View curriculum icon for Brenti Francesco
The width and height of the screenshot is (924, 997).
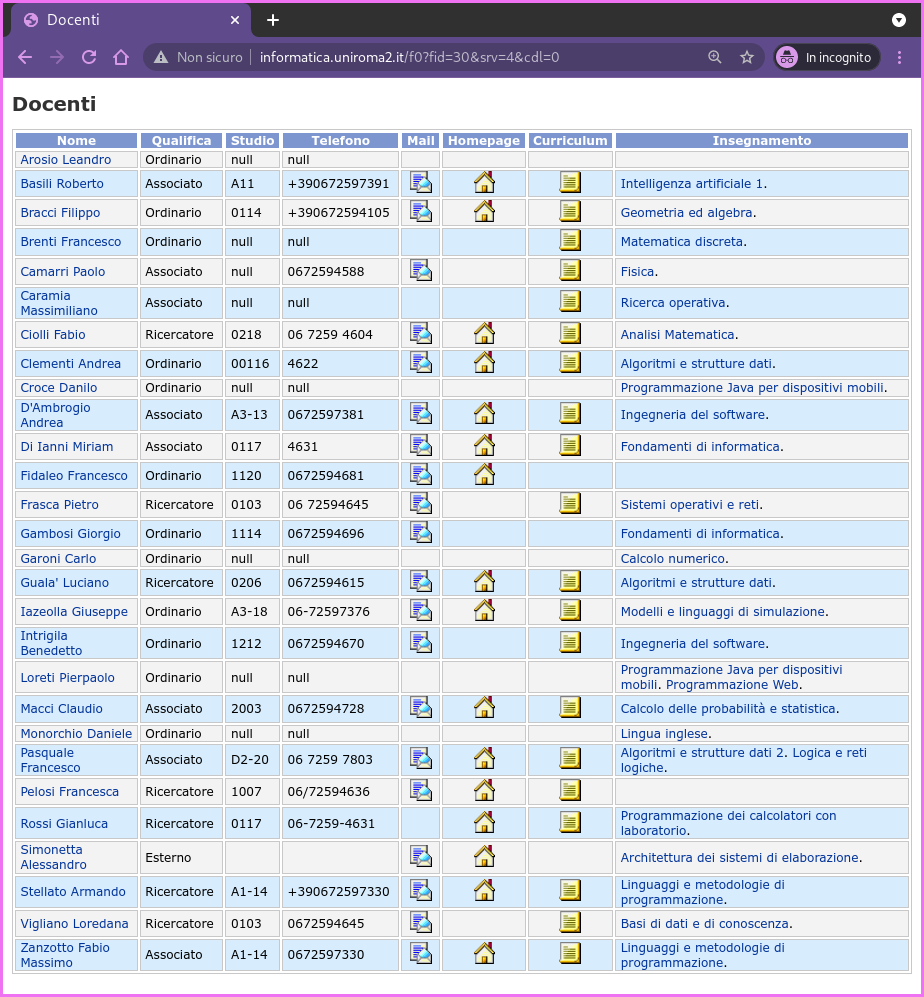570,240
